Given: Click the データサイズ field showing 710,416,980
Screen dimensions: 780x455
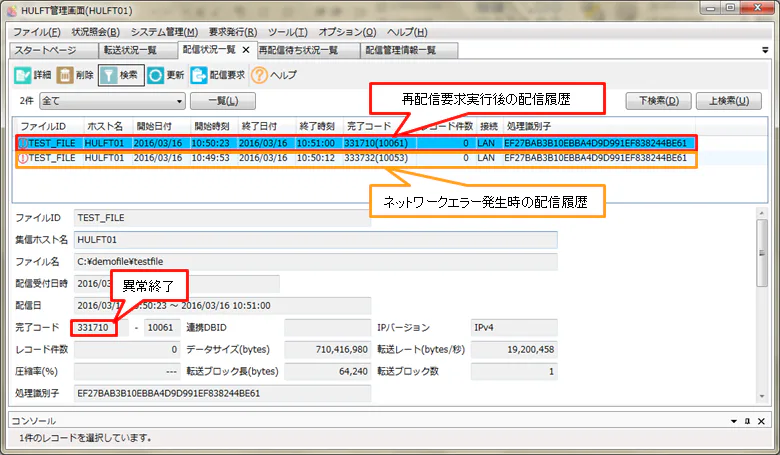Looking at the screenshot, I should click(x=327, y=350).
